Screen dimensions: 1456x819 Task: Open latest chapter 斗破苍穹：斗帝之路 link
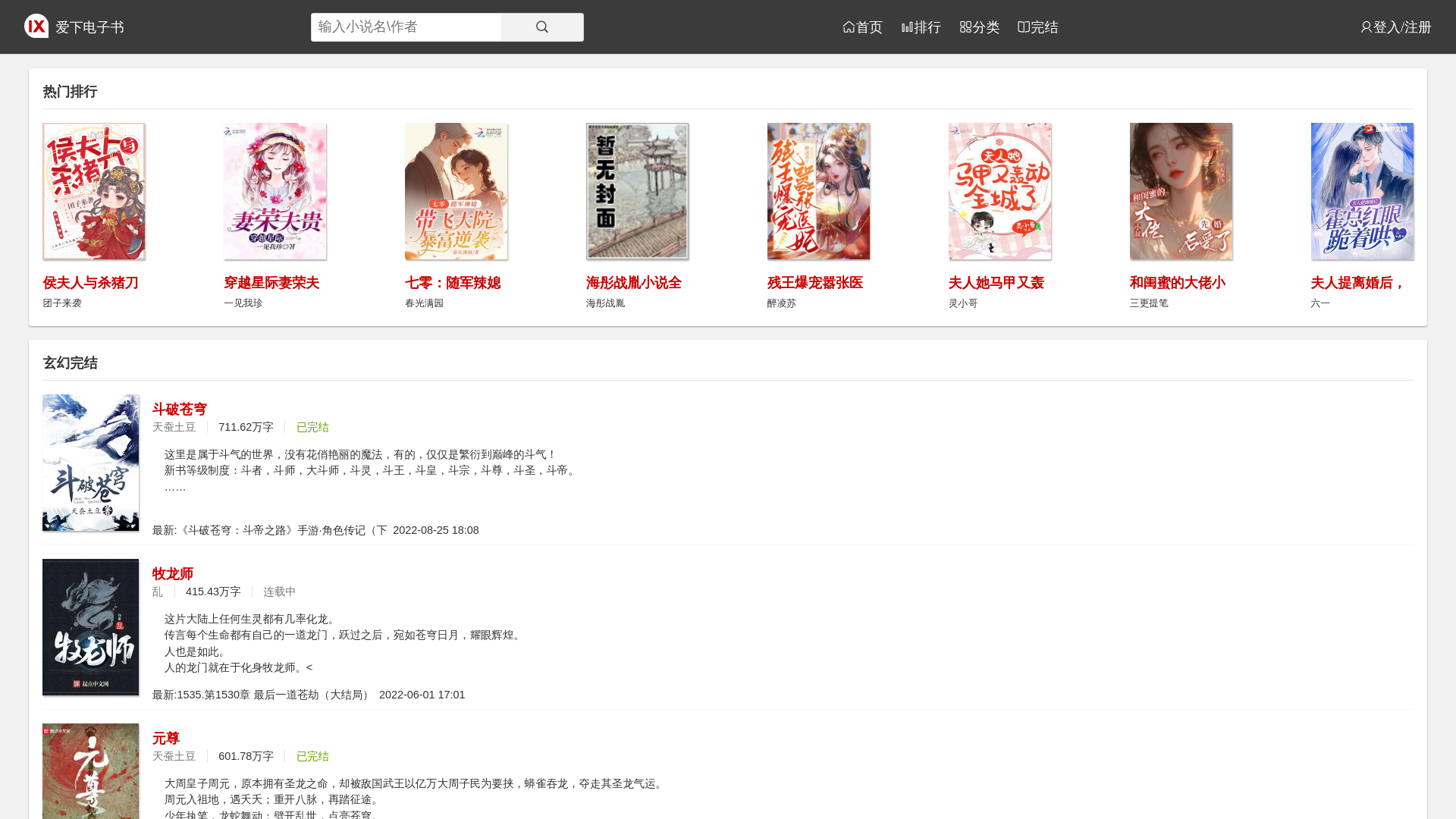[x=270, y=531]
